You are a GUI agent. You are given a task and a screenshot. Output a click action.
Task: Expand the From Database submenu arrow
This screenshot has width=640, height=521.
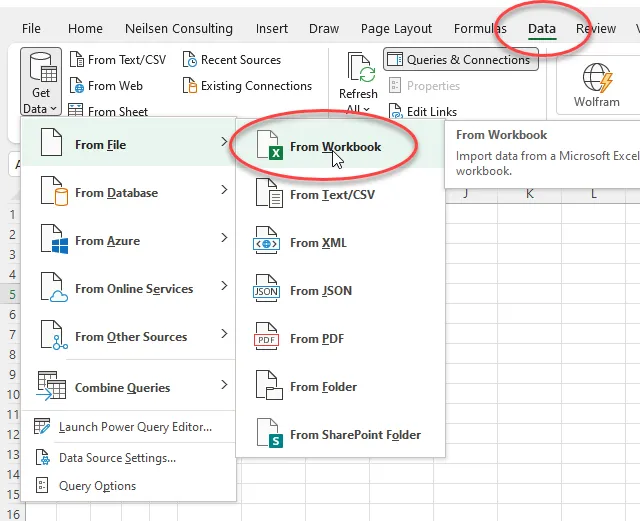tap(224, 189)
